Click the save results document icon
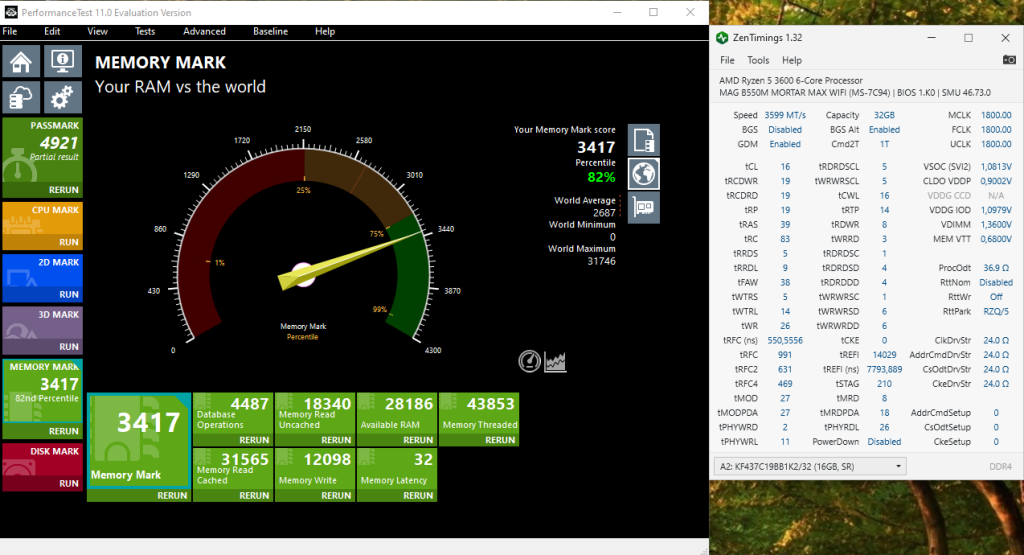Screen dimensions: 1024x555 click(x=644, y=140)
